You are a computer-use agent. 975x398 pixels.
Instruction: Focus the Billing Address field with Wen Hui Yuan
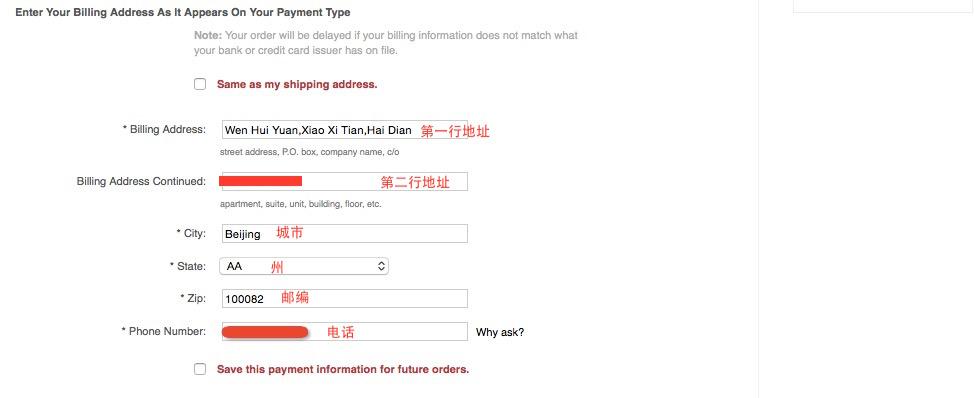pos(344,130)
